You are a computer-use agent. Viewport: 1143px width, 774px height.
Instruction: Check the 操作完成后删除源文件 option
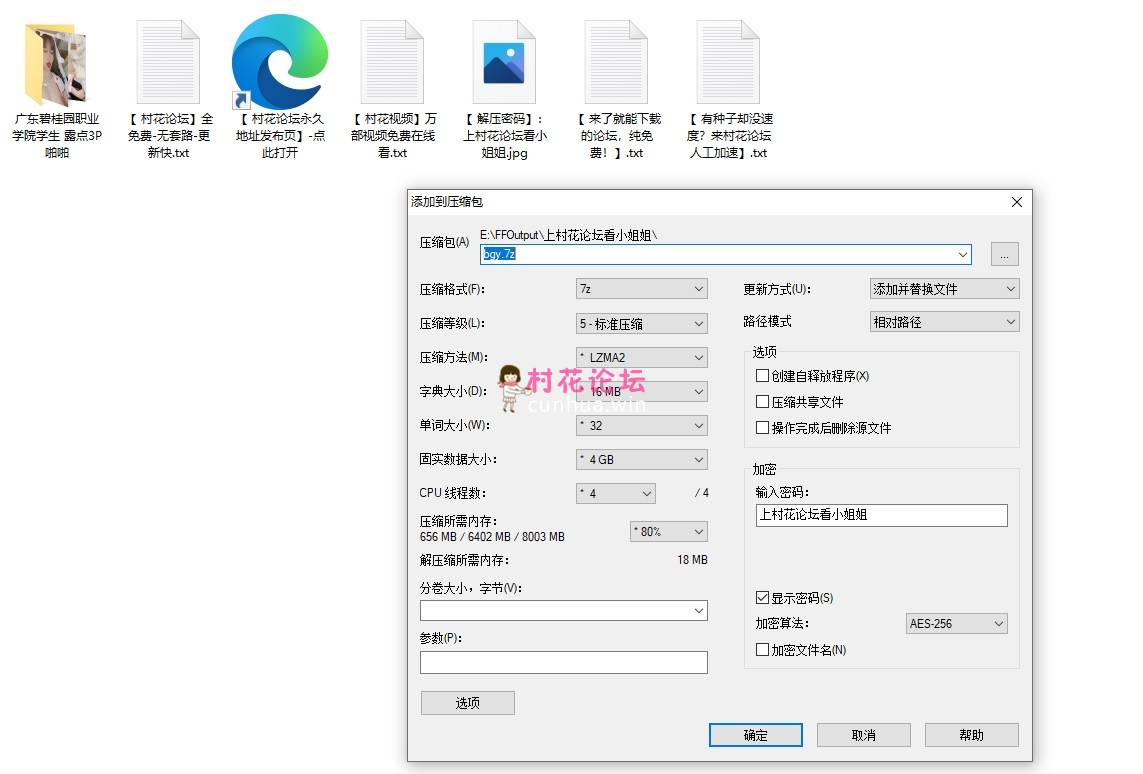(763, 428)
